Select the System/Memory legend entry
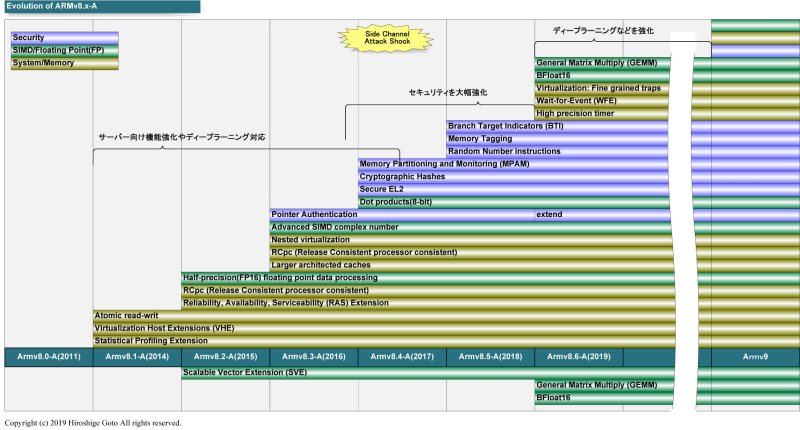Screen dimensions: 800x430 [x=65, y=63]
